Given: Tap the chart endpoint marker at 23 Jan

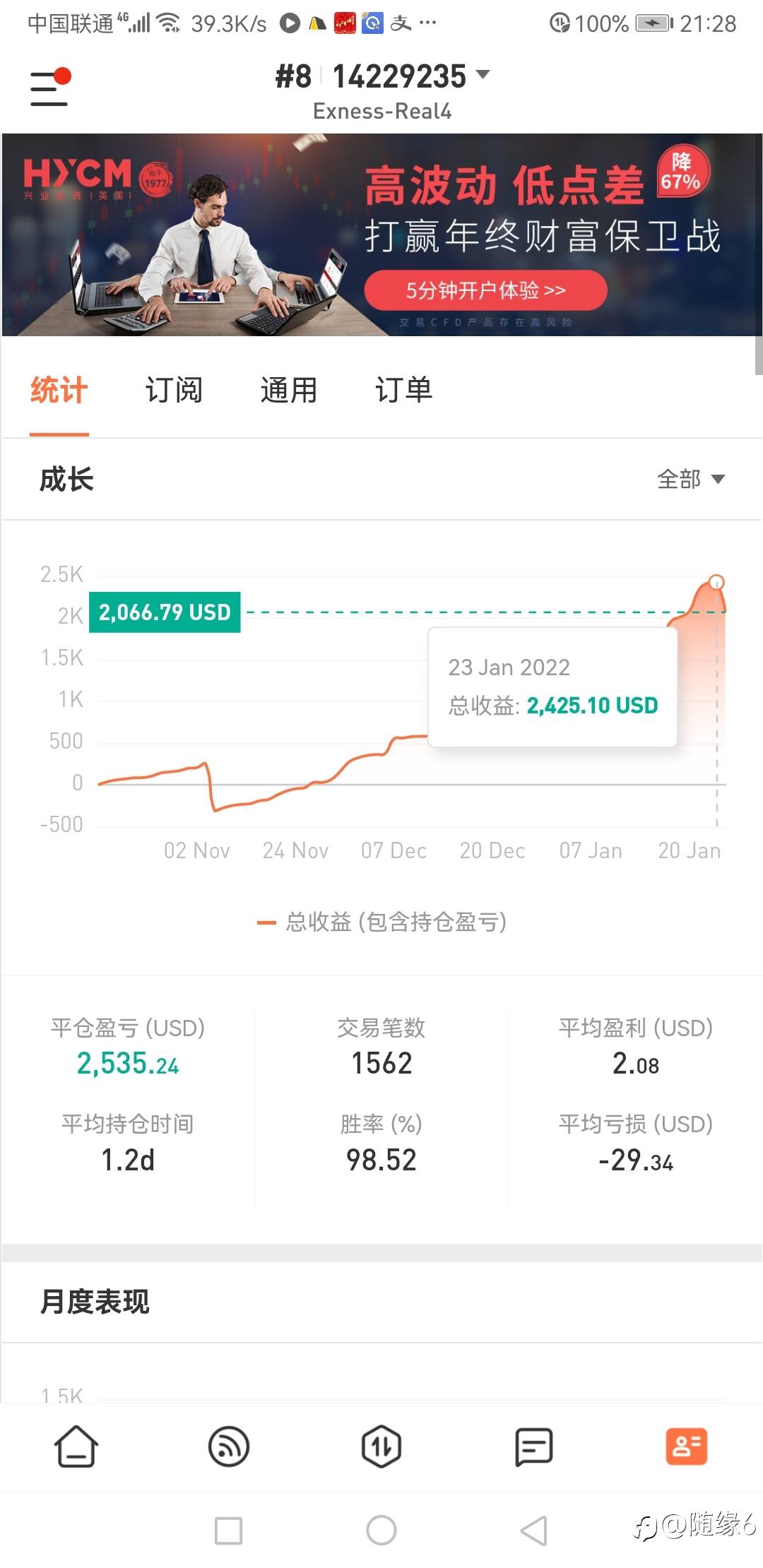Looking at the screenshot, I should 716,583.
